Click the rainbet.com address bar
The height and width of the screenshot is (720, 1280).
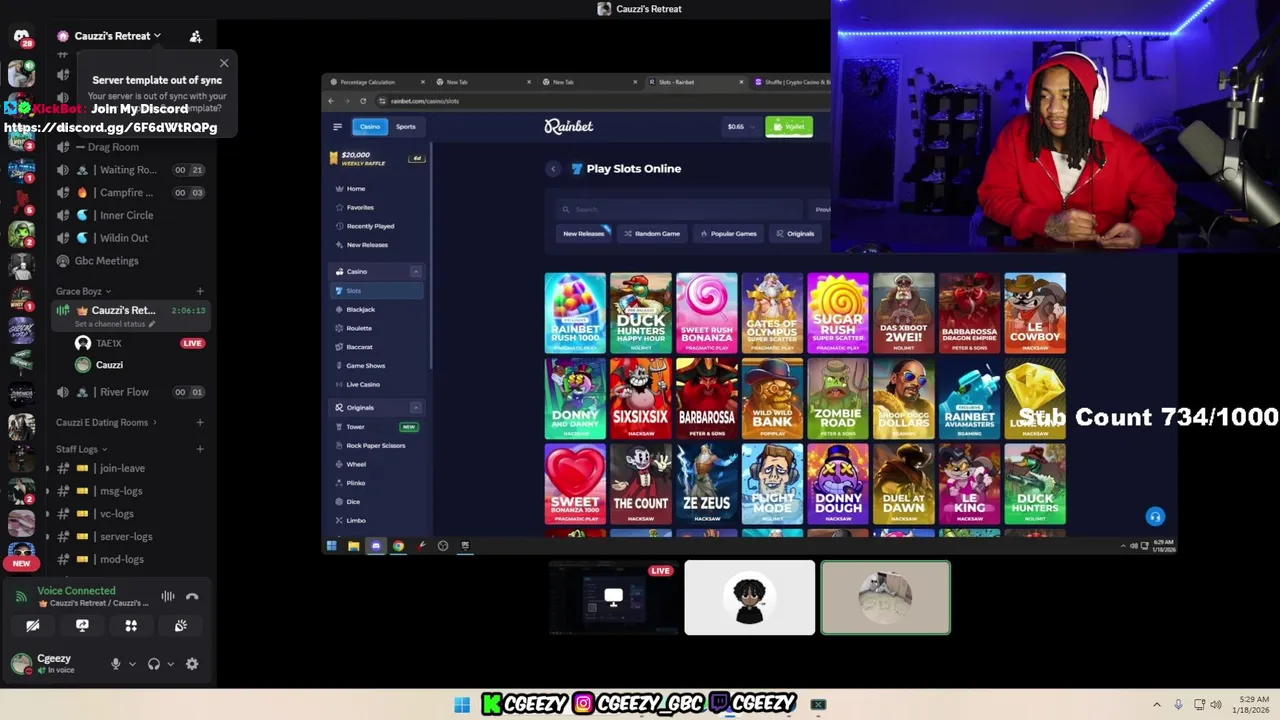click(x=600, y=101)
